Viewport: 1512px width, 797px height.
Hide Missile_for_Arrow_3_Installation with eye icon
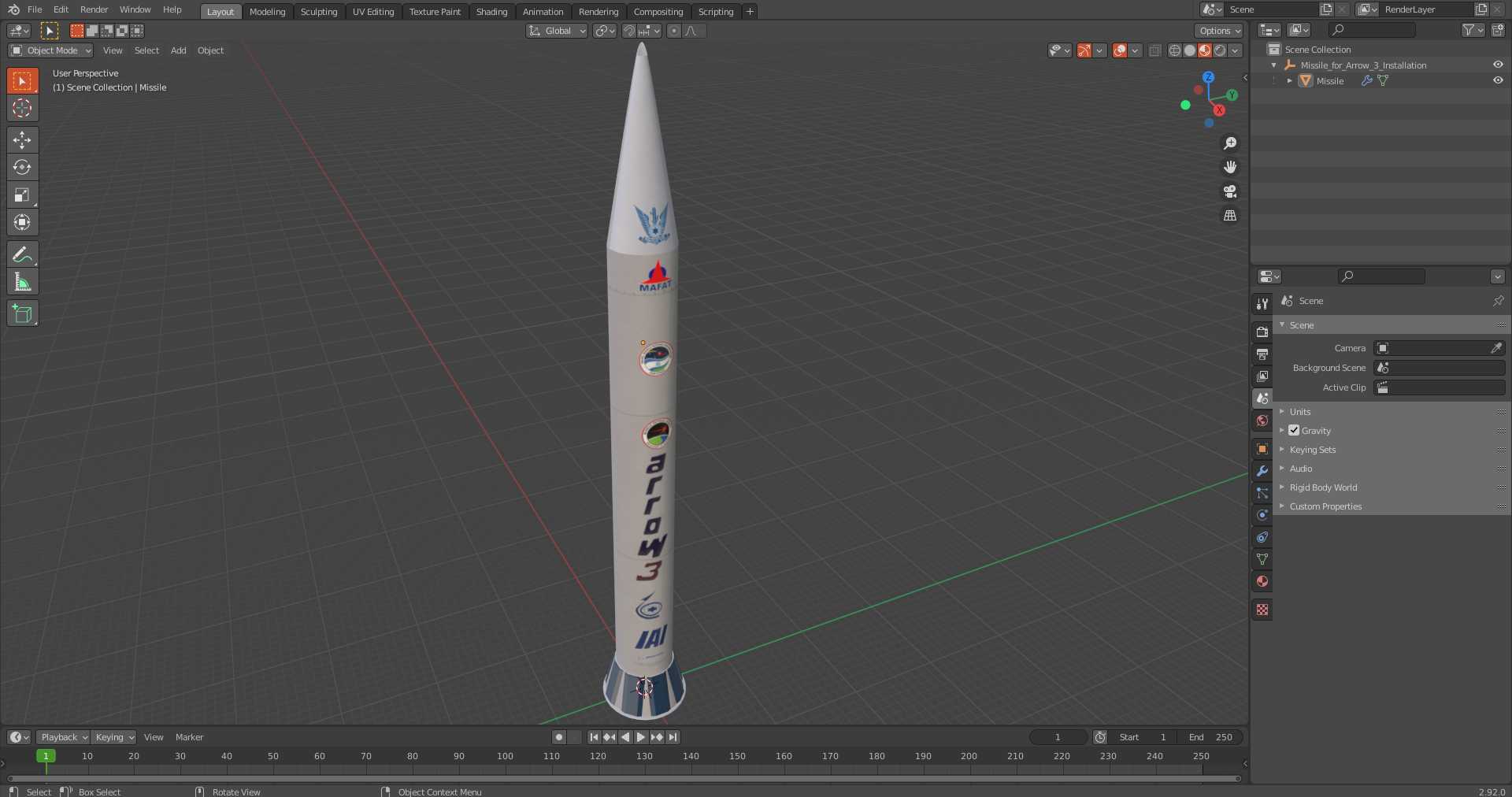pyautogui.click(x=1498, y=65)
